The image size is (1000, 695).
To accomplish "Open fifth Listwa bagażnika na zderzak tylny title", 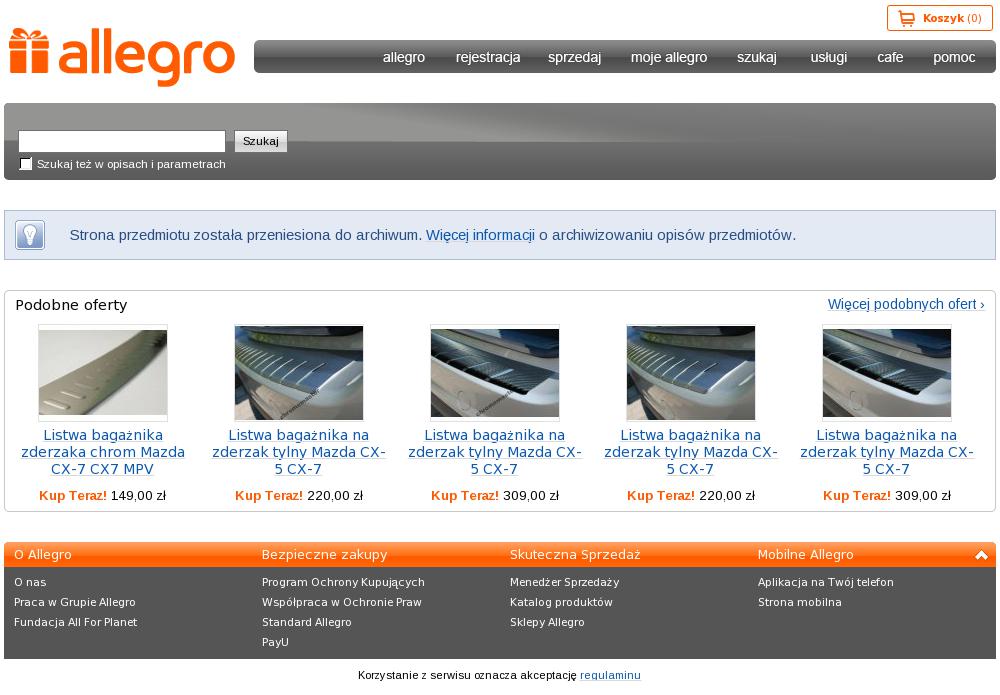I will pos(886,452).
